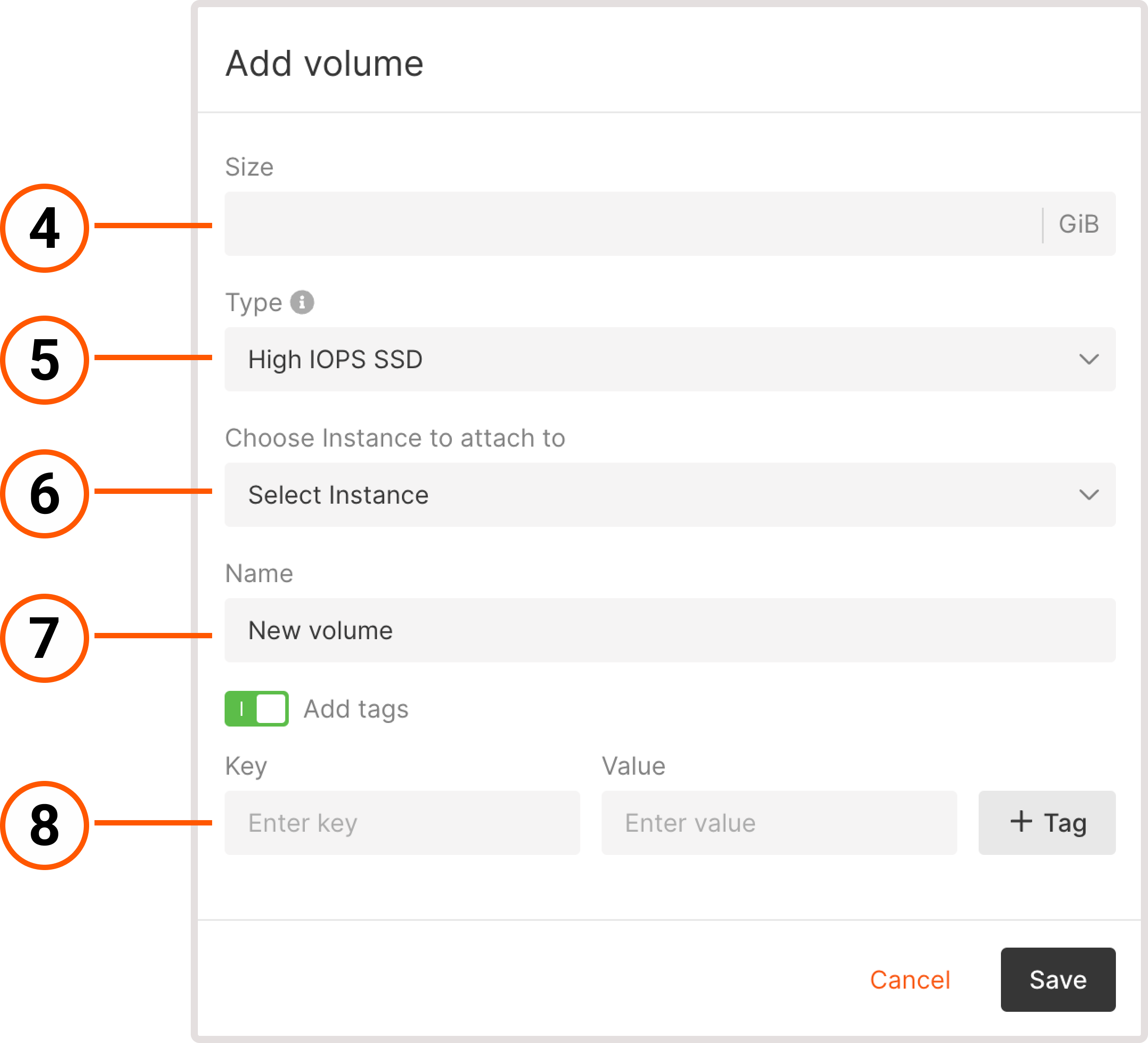
Task: Toggle the Add tags switch off
Action: tap(256, 709)
